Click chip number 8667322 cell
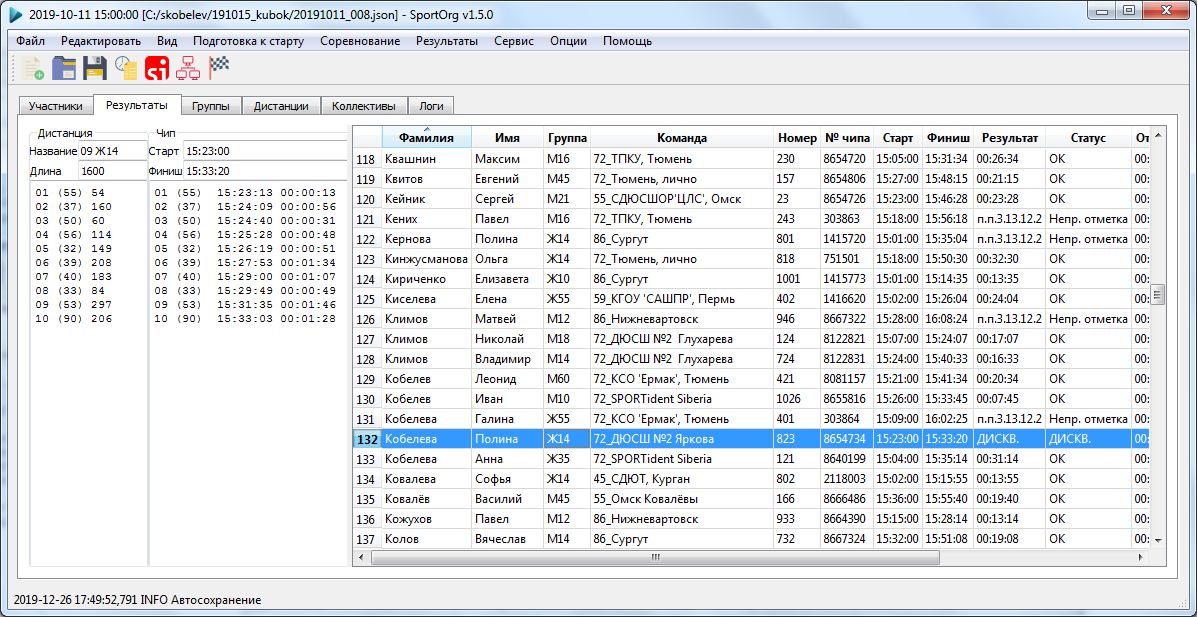This screenshot has width=1197, height=617. [847, 318]
